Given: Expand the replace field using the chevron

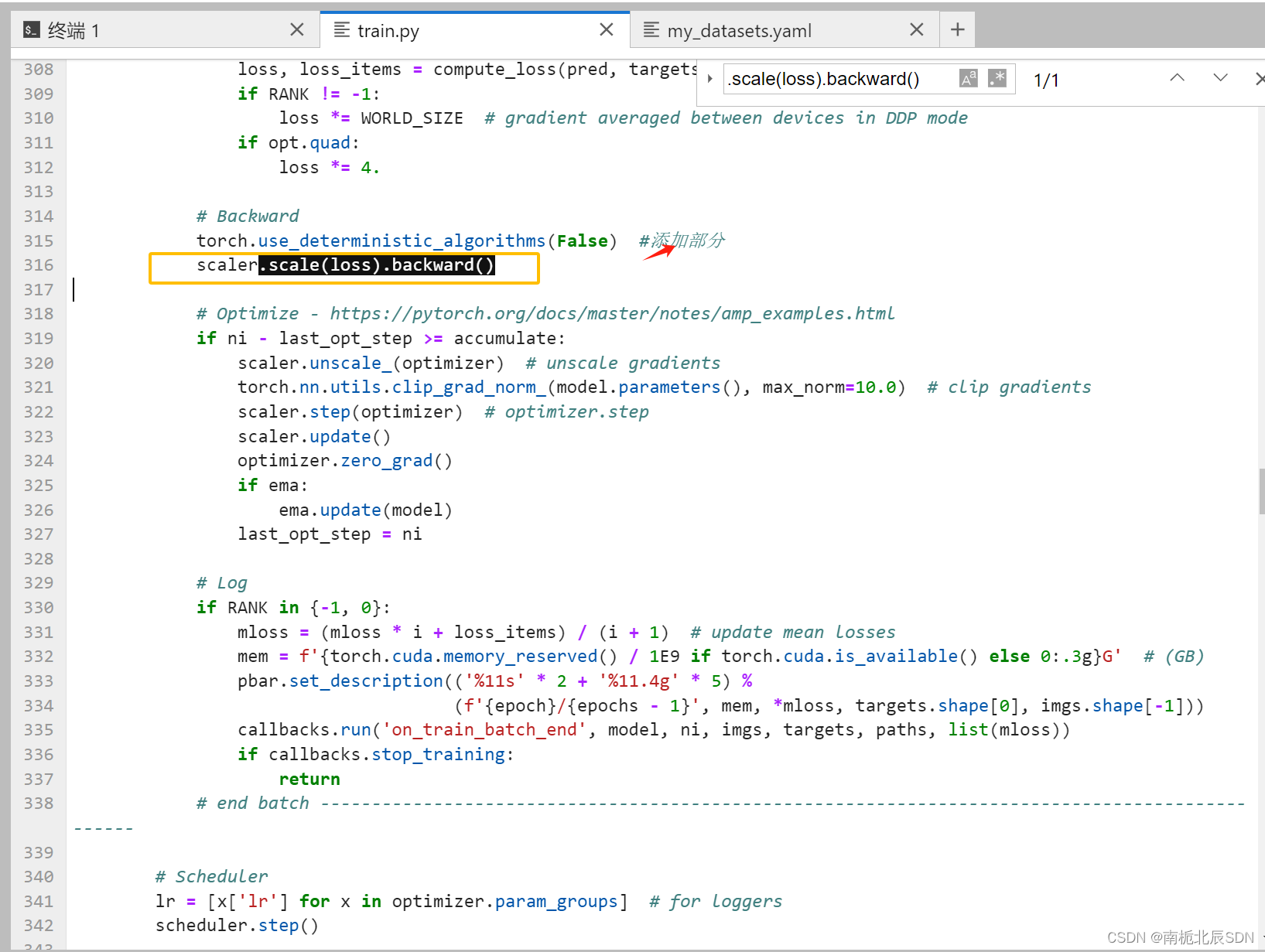Looking at the screenshot, I should coord(709,78).
